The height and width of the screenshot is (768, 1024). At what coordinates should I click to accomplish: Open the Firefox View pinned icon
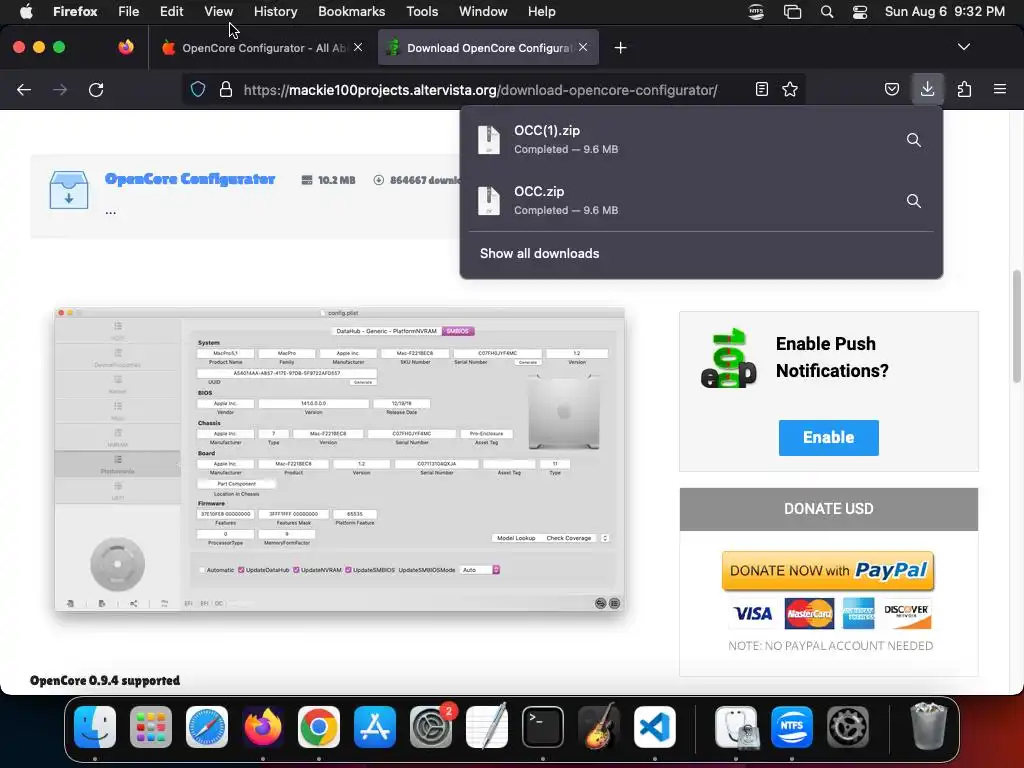coord(126,47)
